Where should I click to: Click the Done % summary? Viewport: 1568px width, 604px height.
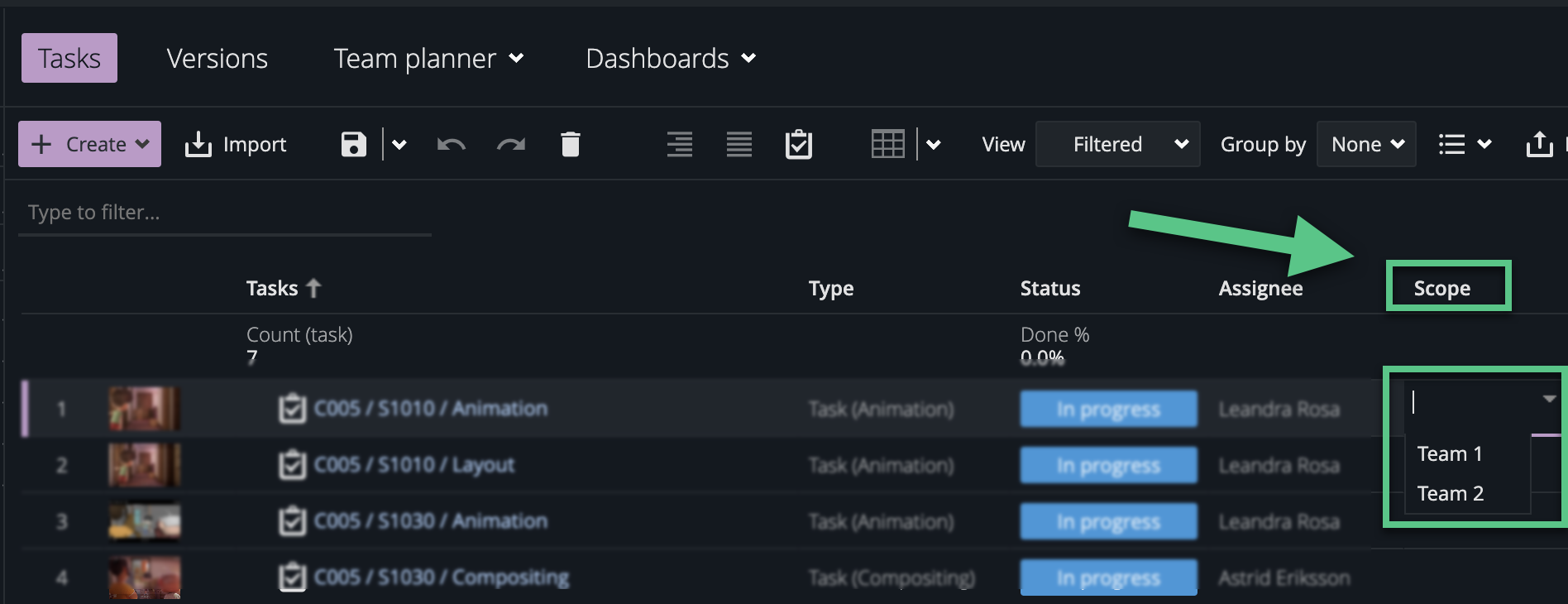pos(1054,335)
